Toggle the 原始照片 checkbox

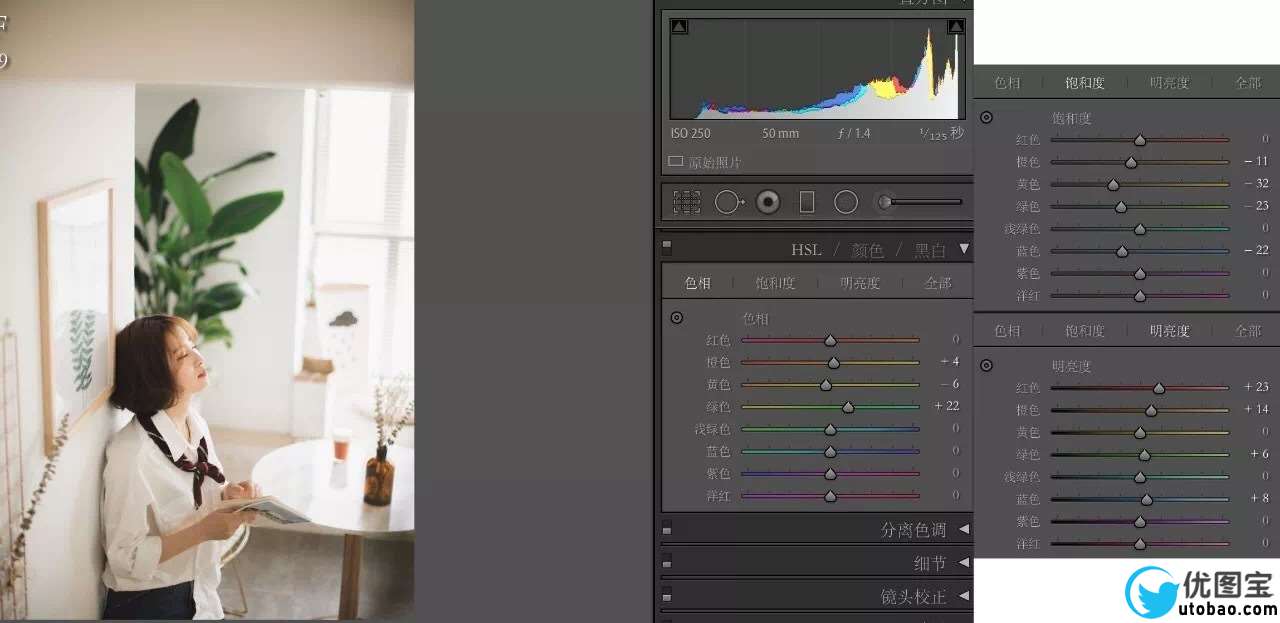[675, 161]
